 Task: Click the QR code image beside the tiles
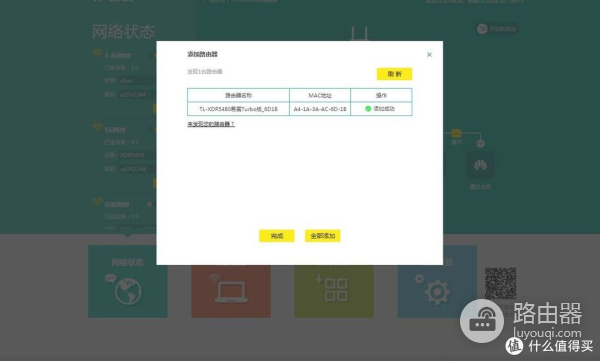[x=501, y=283]
